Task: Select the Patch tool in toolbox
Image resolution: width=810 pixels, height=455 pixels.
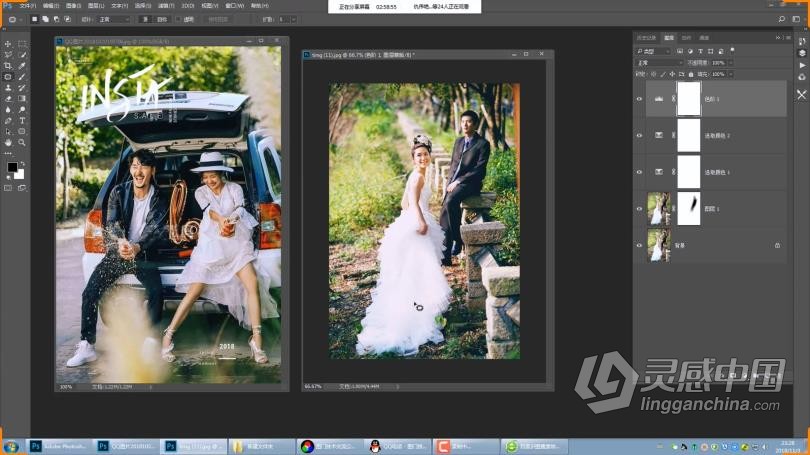Action: (x=8, y=76)
